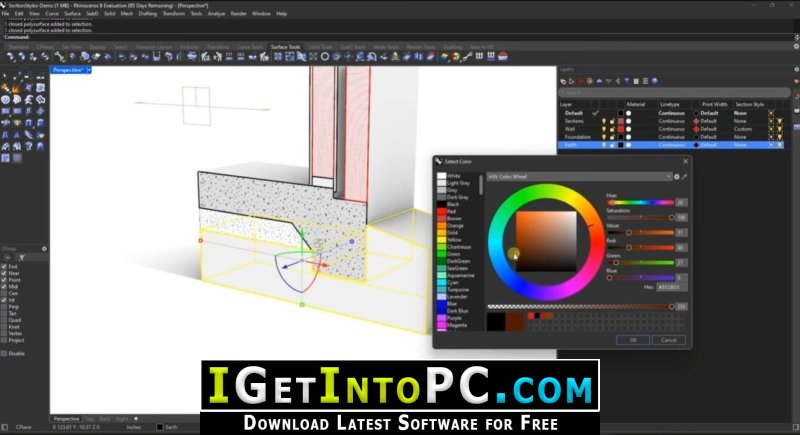The height and width of the screenshot is (435, 800).
Task: Open Osnap panel gear settings icon
Action: (x=44, y=249)
